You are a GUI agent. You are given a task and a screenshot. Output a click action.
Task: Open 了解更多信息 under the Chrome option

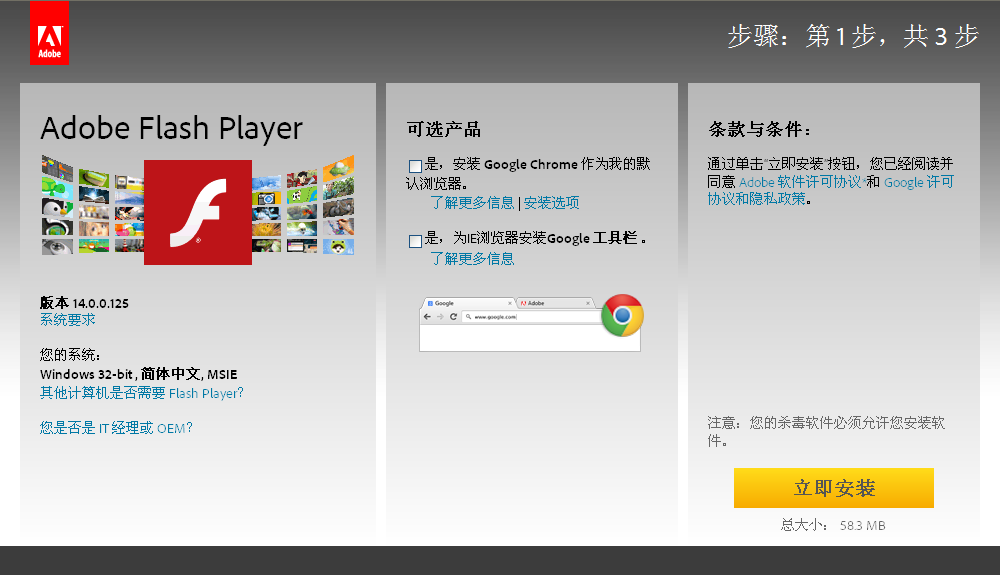pos(472,203)
